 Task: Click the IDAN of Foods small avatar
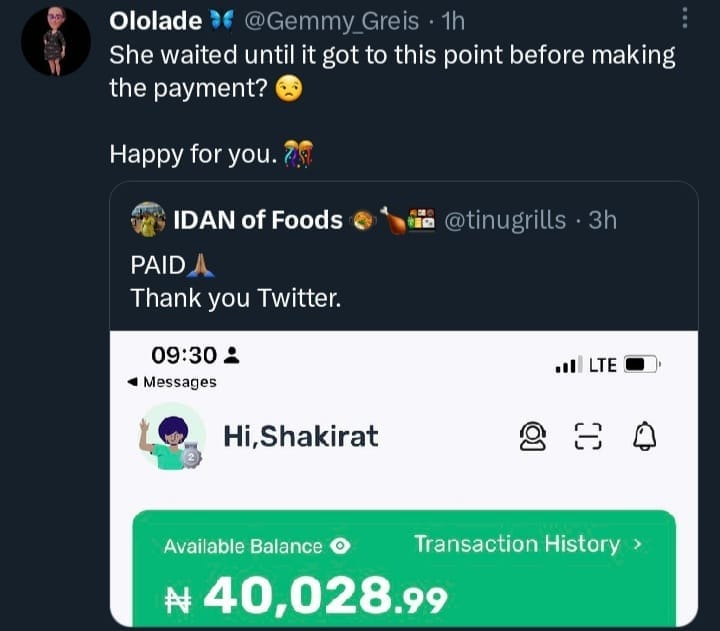(x=148, y=220)
